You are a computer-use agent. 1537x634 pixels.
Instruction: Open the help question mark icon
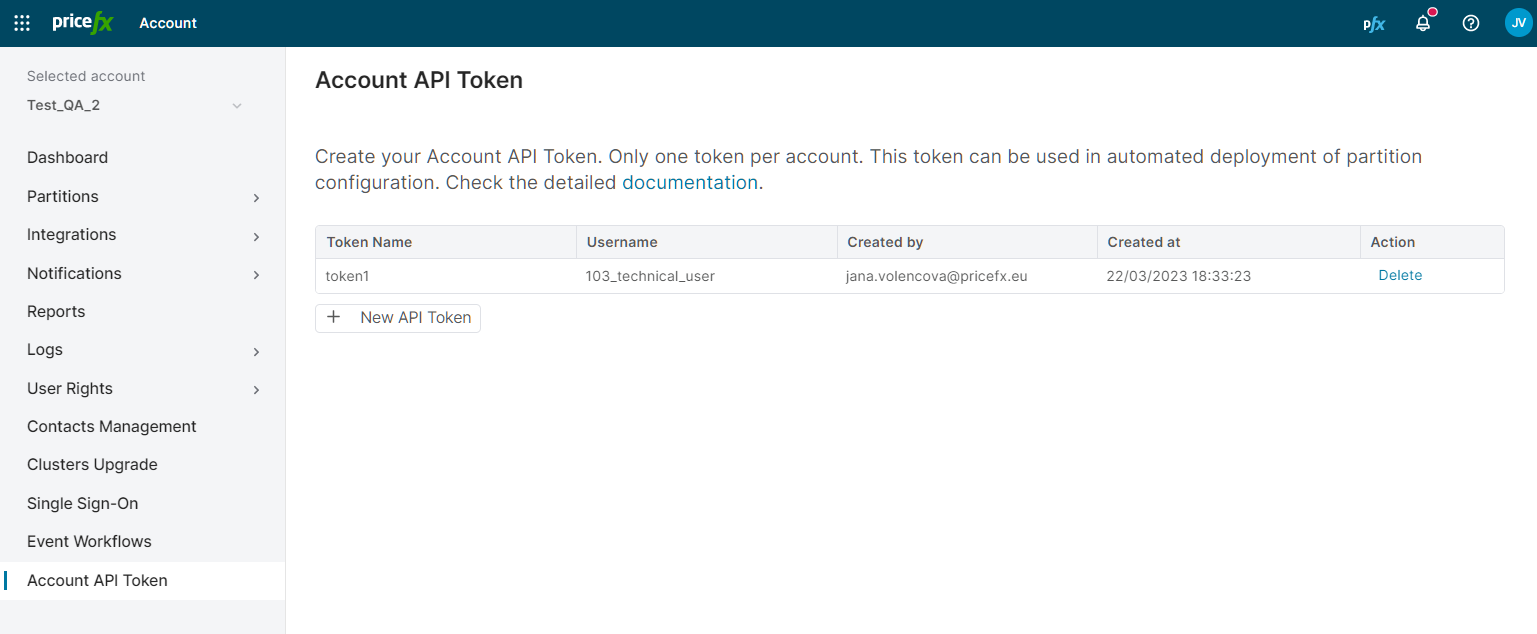pos(1470,23)
